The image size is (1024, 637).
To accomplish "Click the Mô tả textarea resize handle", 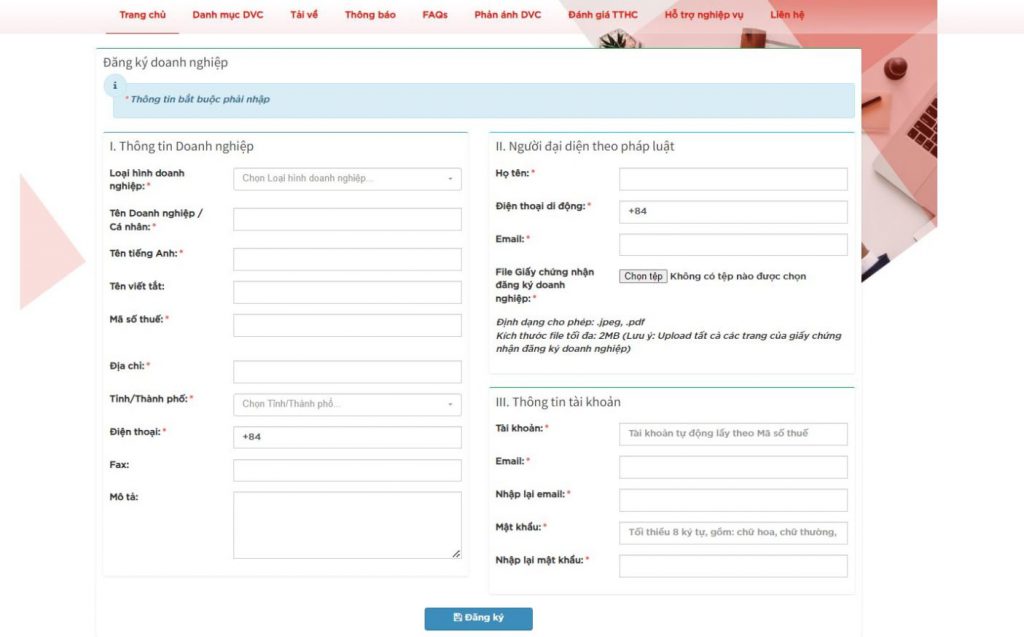I will (x=456, y=553).
